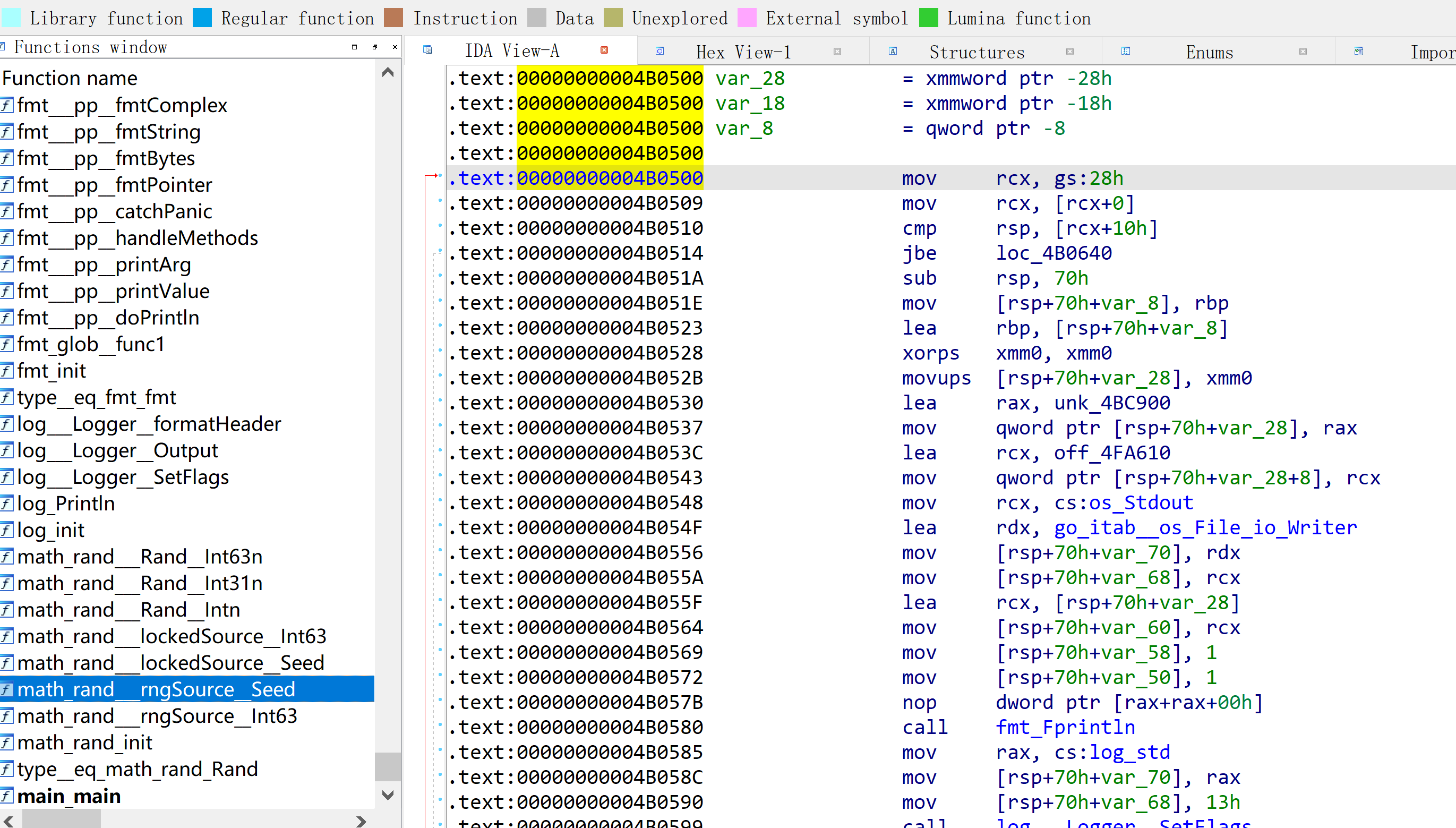Close the IDA View-A tab
This screenshot has width=1456, height=828.
[604, 50]
